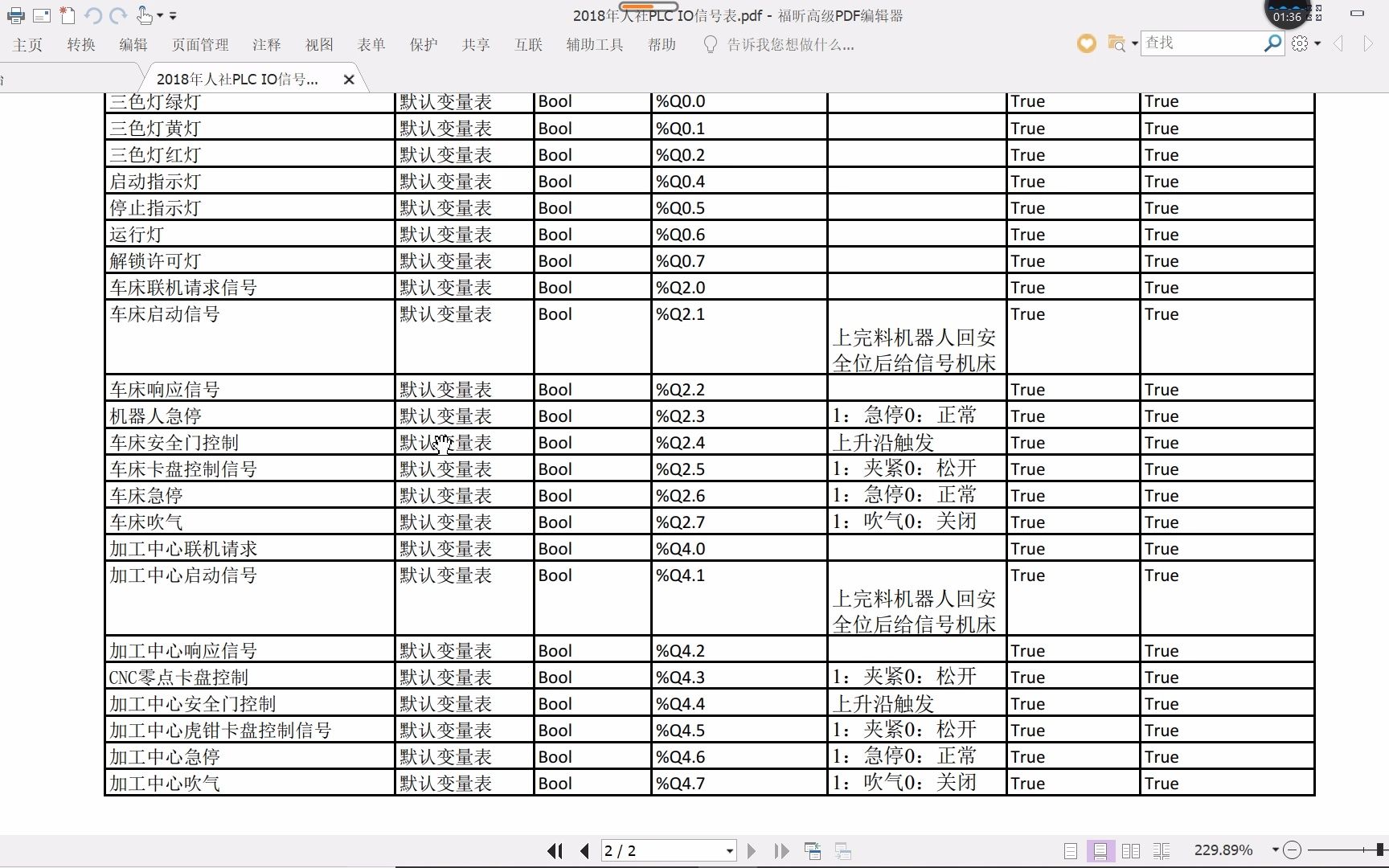The image size is (1389, 868).
Task: Open the 注释 ribbon tab
Action: 267,45
